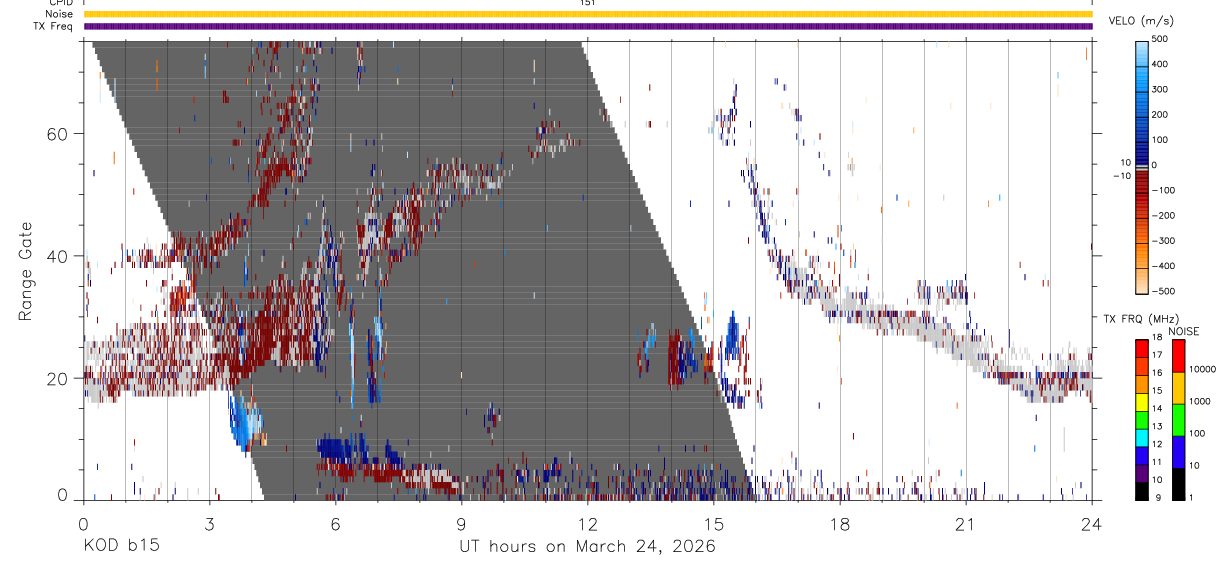This screenshot has height=567, width=1228.
Task: Select the yellow 1000–10000 segment of NOISE bar
Action: tap(1178, 387)
